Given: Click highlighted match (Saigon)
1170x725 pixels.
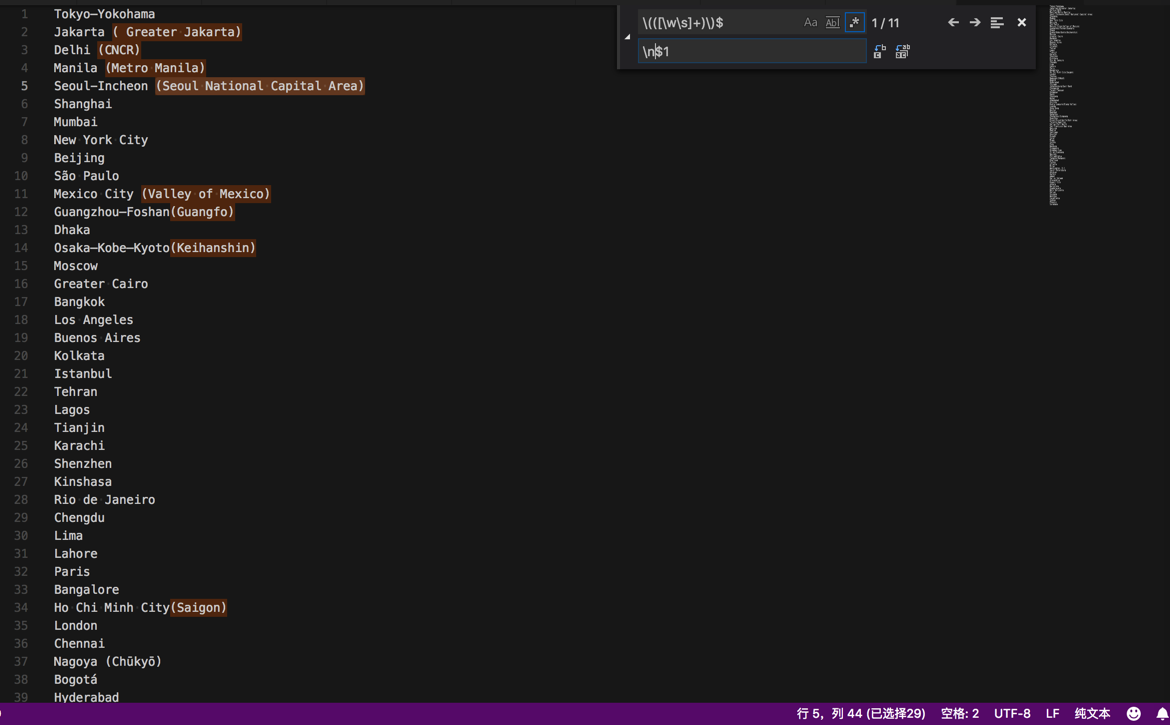Looking at the screenshot, I should (198, 607).
